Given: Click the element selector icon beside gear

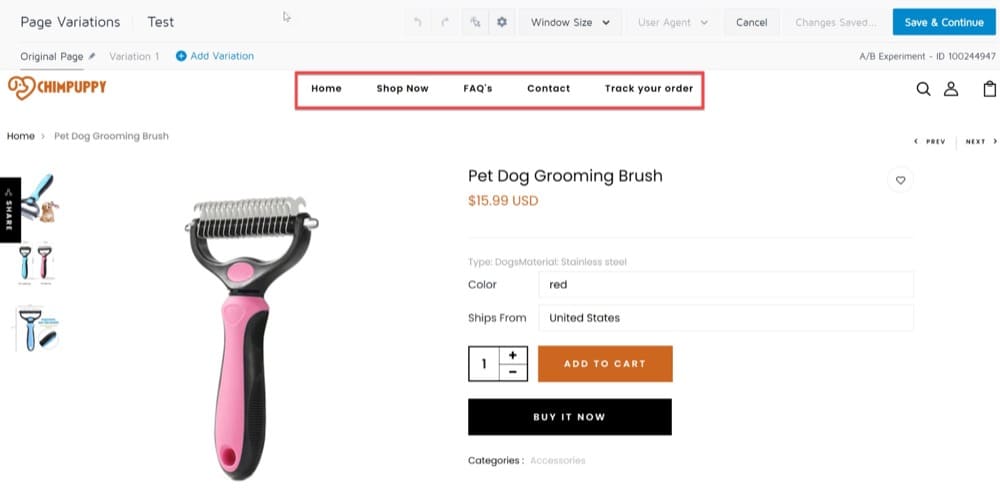Looking at the screenshot, I should point(475,22).
